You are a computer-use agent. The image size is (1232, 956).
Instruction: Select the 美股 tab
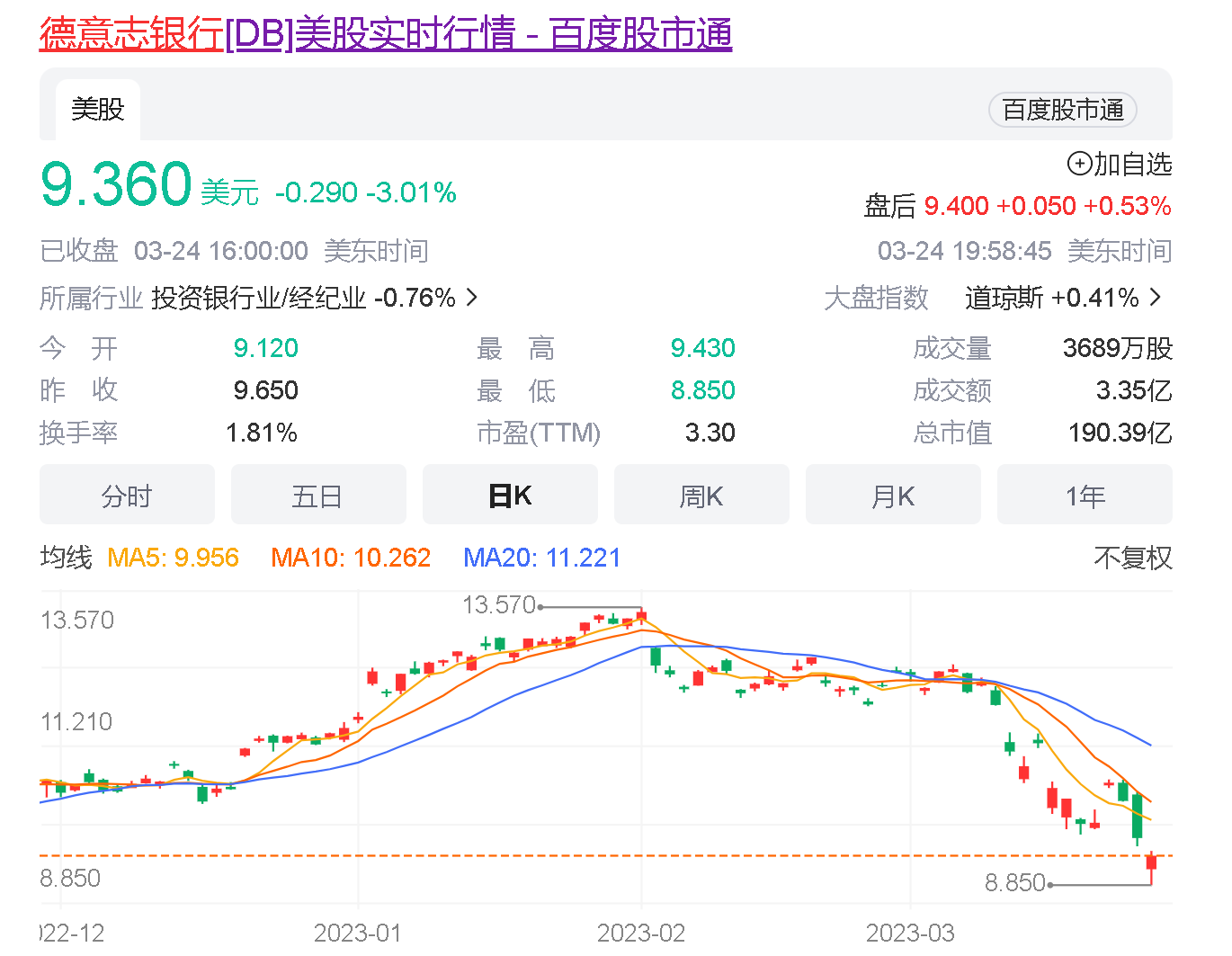(x=97, y=110)
